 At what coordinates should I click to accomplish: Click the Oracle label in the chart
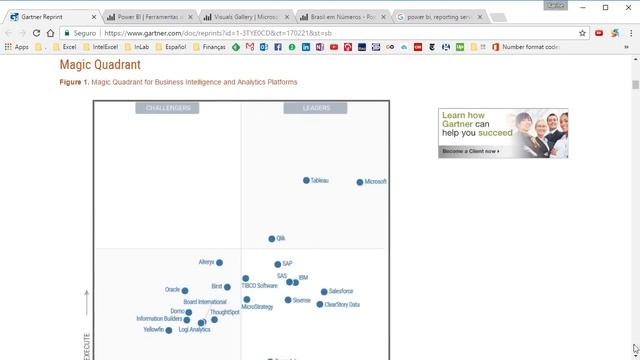(172, 289)
